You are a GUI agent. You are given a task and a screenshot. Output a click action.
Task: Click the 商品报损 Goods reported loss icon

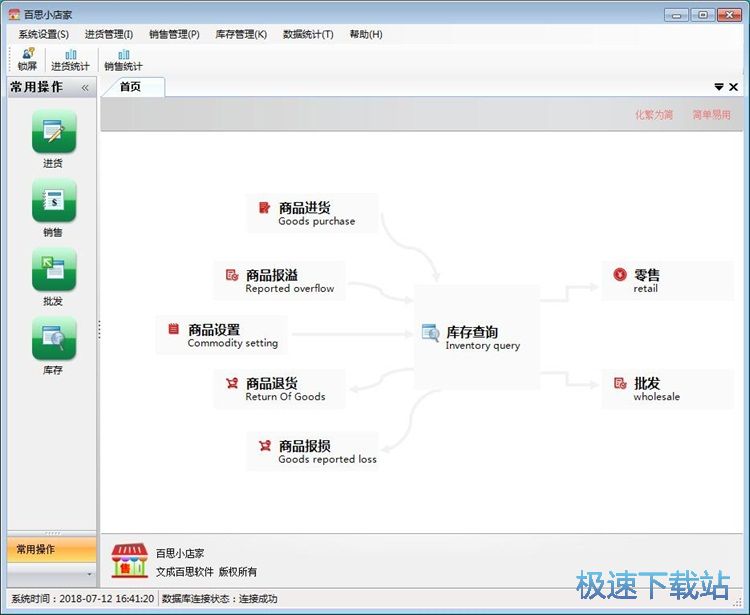click(x=265, y=446)
